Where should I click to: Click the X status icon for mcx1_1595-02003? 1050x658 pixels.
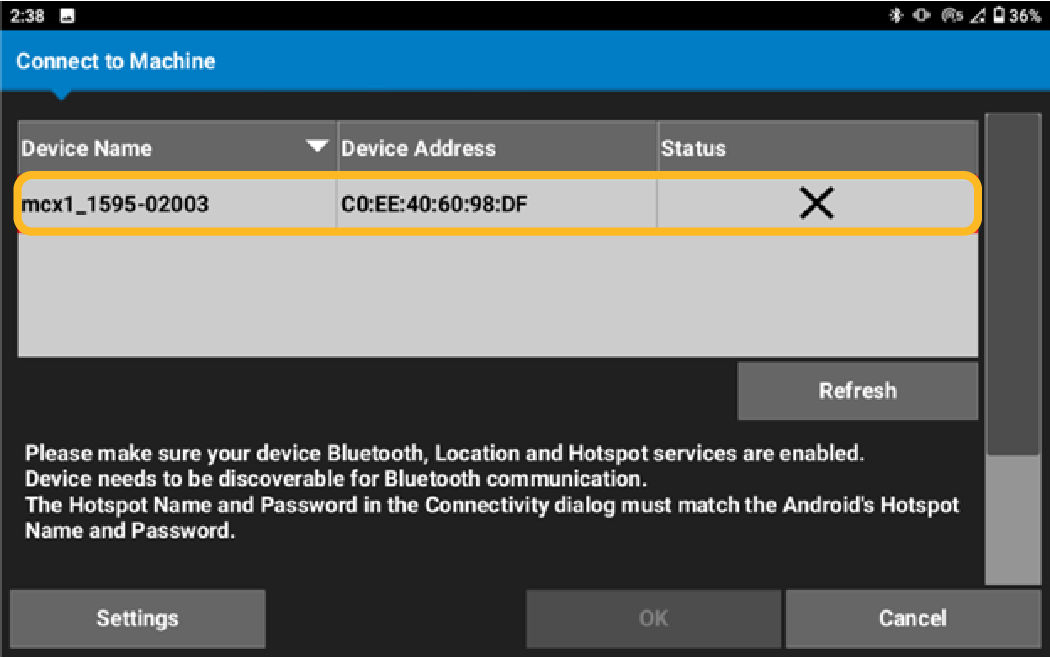coord(816,204)
